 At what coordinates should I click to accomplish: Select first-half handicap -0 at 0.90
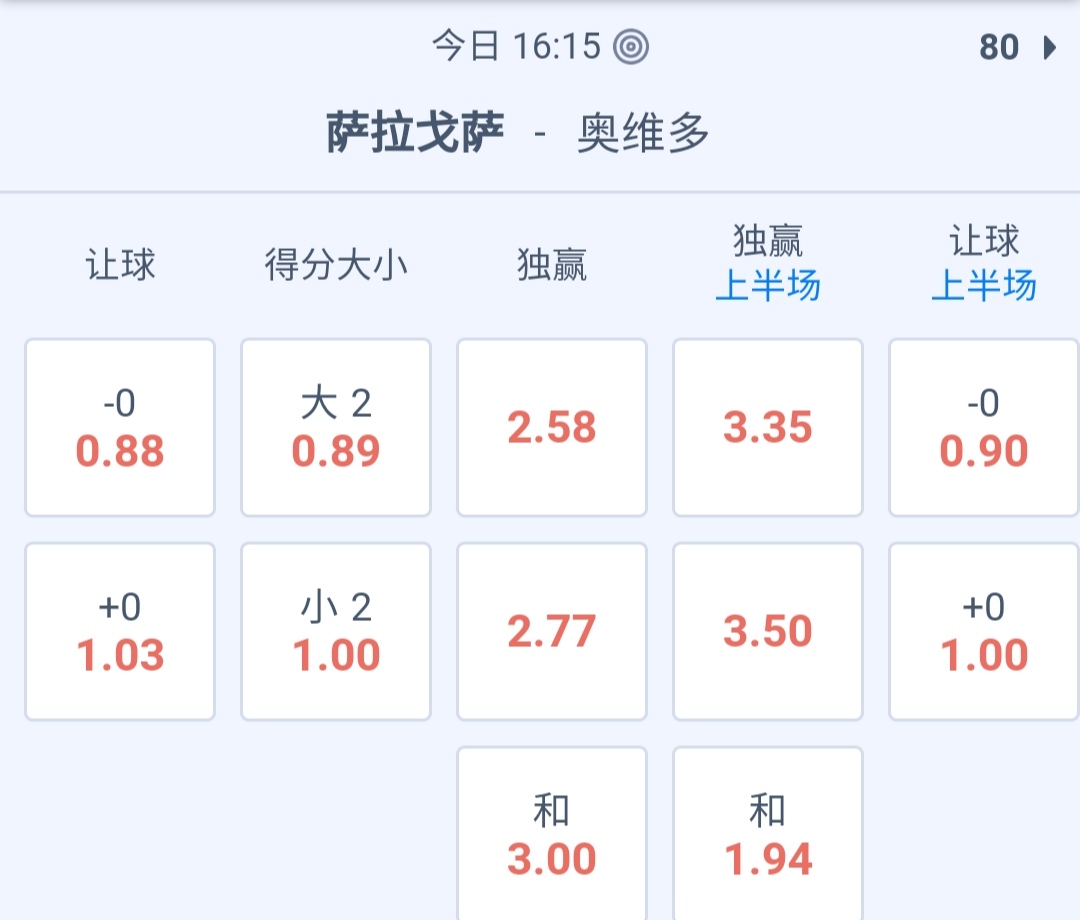984,428
